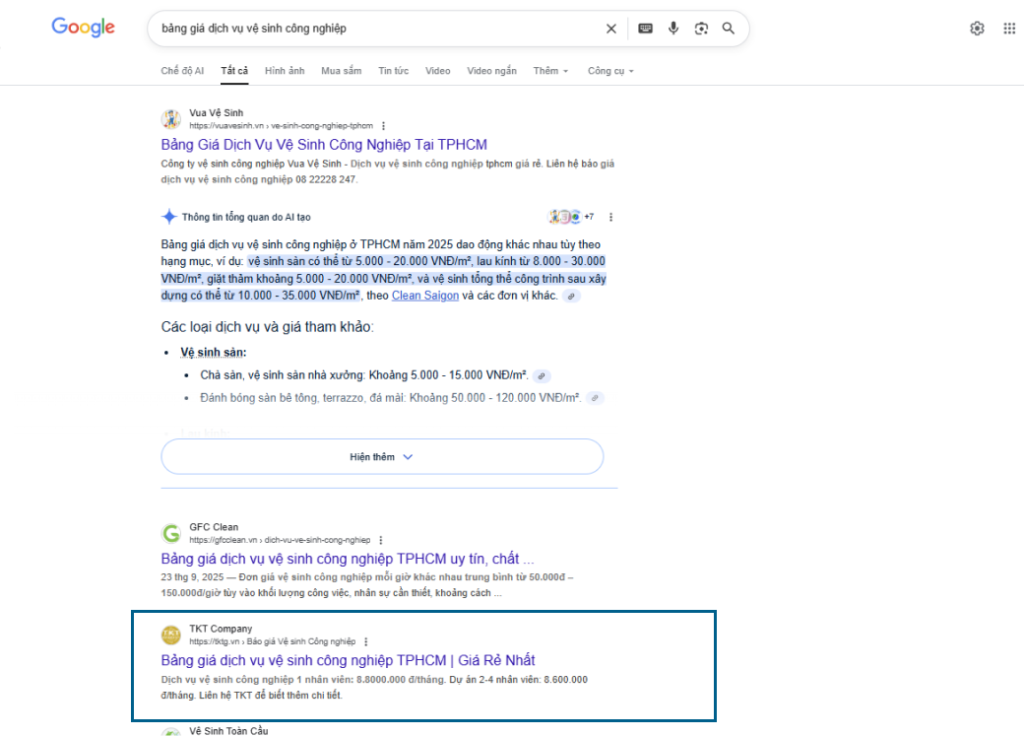The image size is (1024, 736).
Task: Switch to the Hình ảnh tab
Action: coord(284,71)
